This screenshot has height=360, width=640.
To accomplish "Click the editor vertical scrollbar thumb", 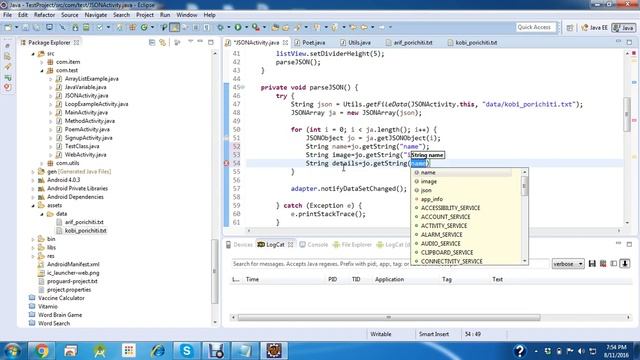I will [627, 115].
